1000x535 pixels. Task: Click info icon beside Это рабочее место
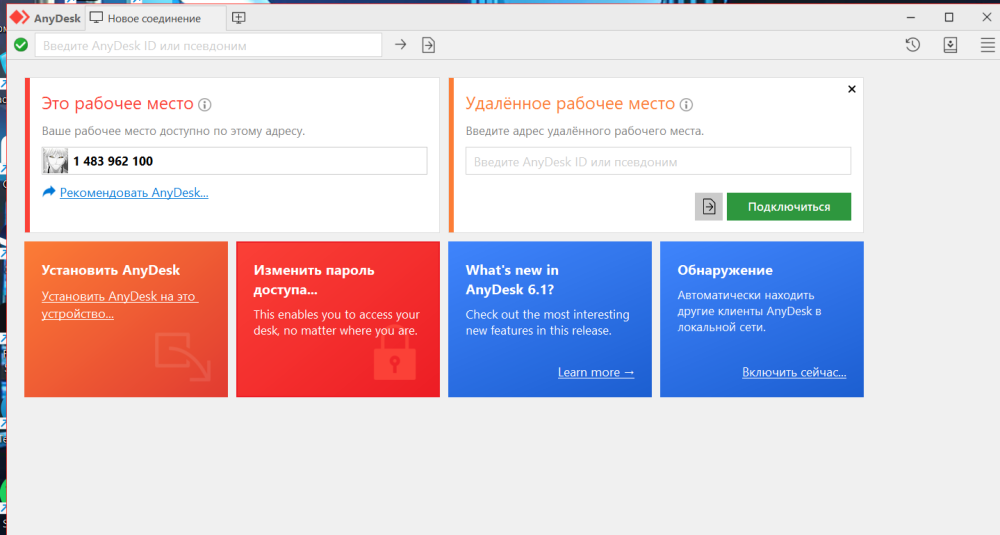tap(205, 105)
